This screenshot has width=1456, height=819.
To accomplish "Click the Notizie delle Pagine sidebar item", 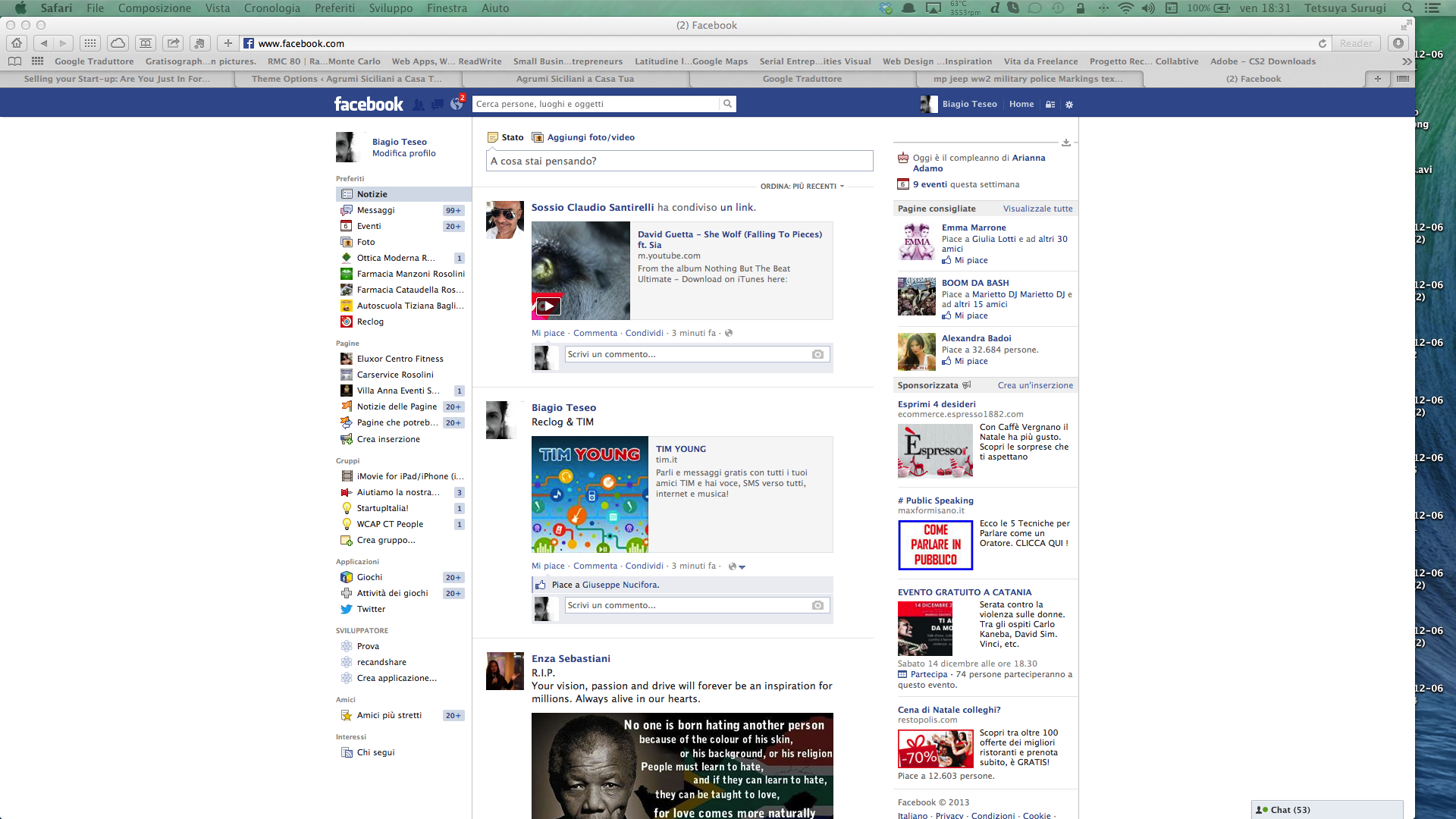I will click(403, 406).
